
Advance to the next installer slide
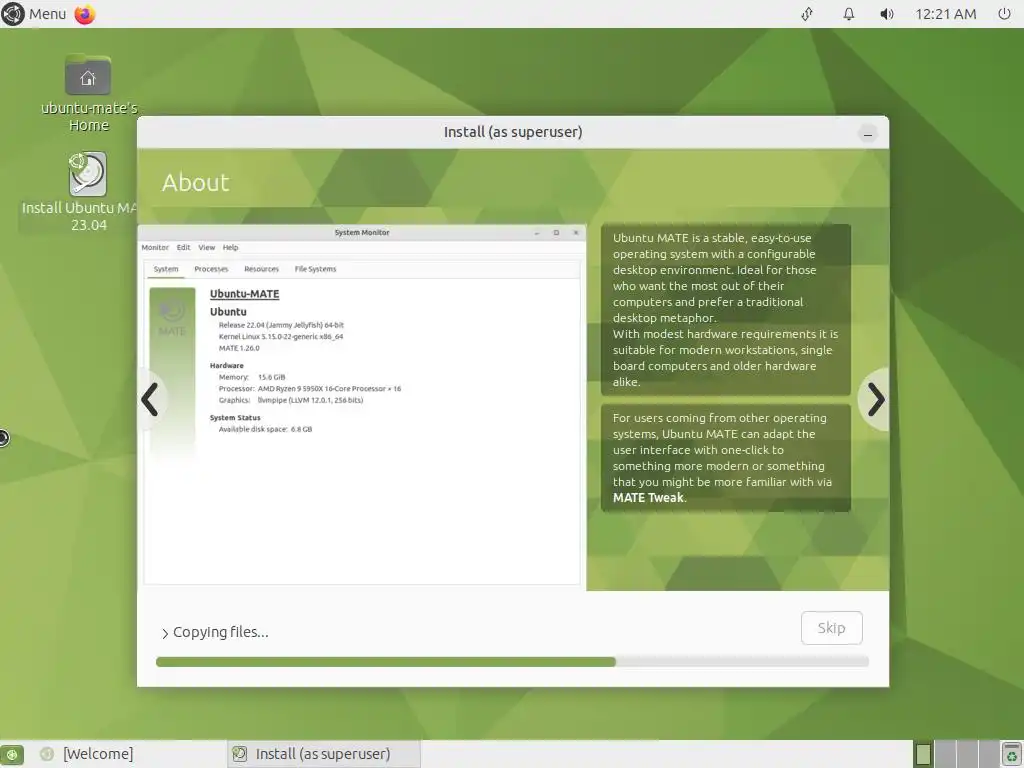pos(875,399)
